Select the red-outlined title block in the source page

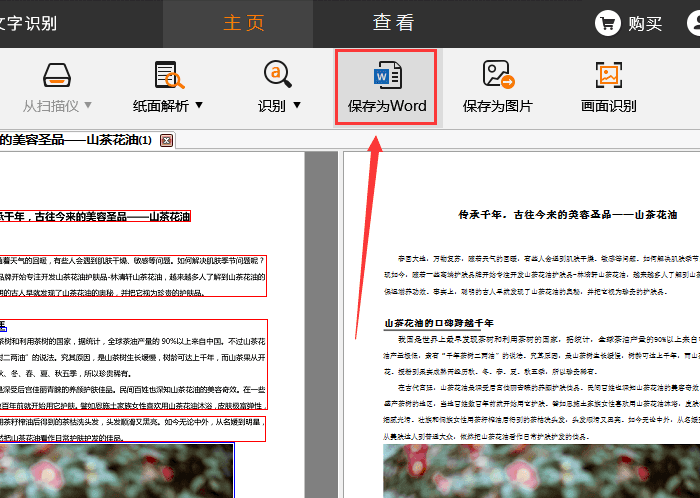[95, 216]
